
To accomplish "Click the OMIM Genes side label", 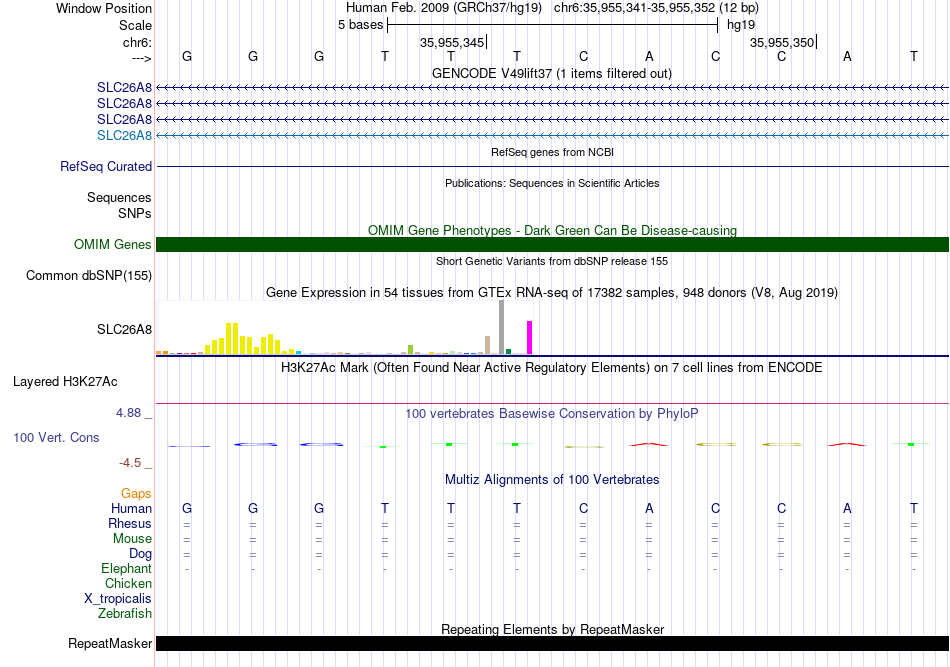I will pos(113,244).
